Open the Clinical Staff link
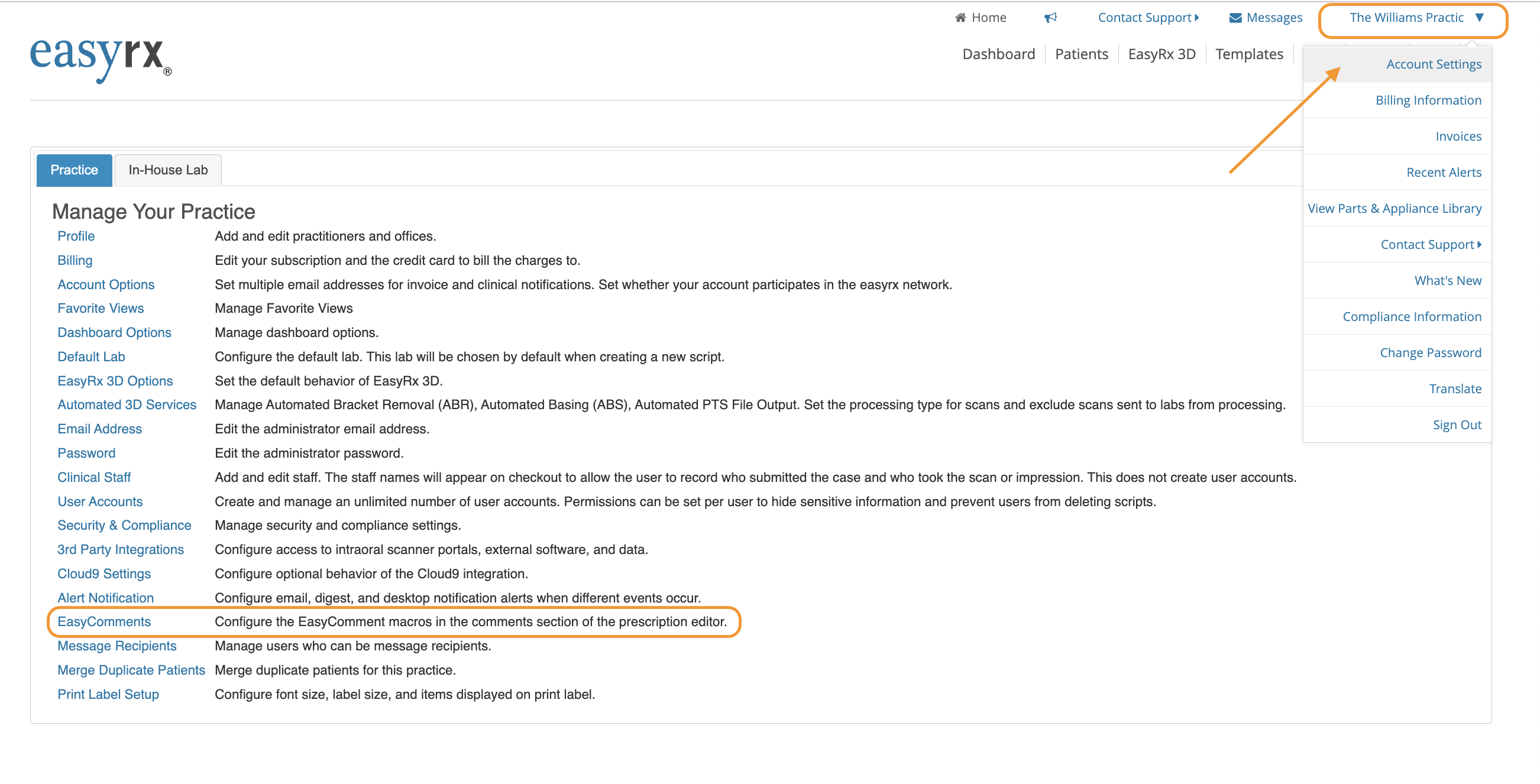The image size is (1540, 784). [x=94, y=478]
